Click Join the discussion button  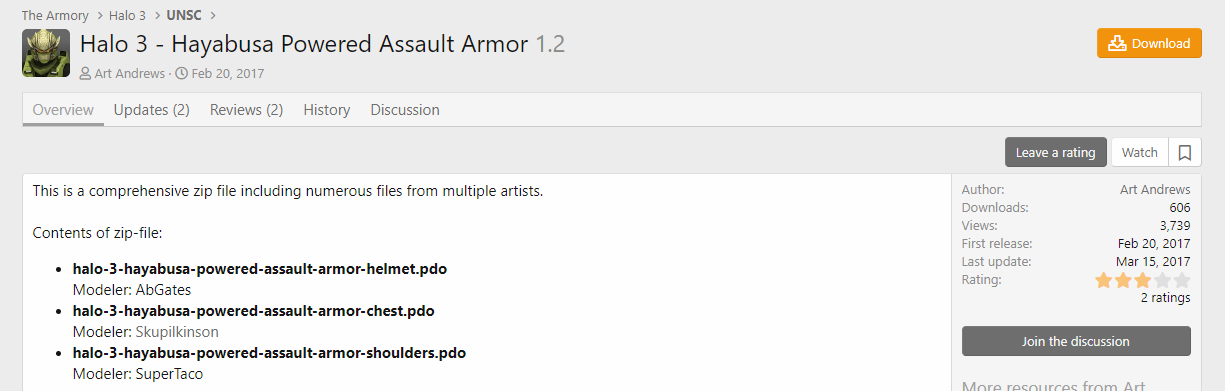coord(1076,341)
